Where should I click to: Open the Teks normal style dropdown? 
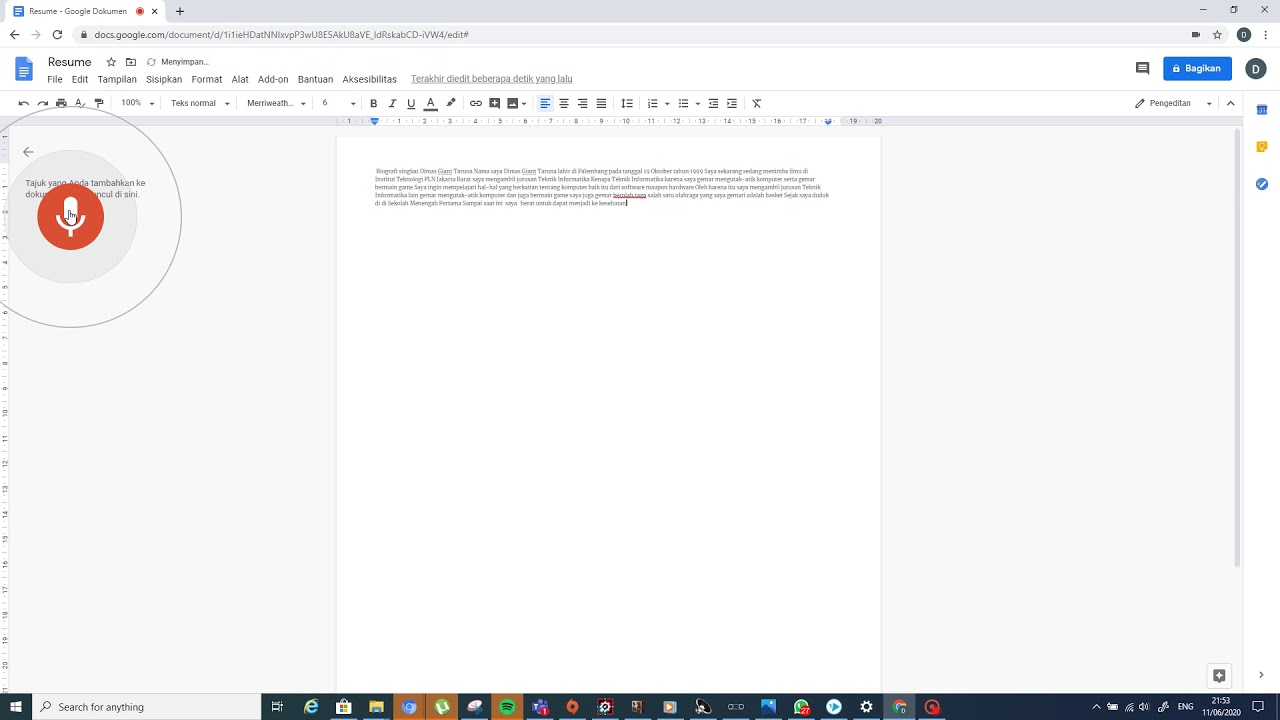pos(200,103)
